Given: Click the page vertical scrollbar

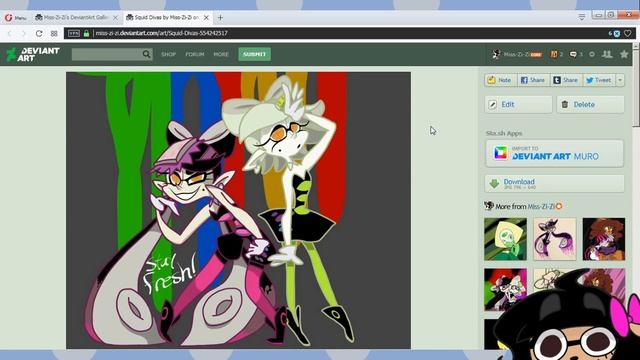Looking at the screenshot, I should pyautogui.click(x=636, y=88).
